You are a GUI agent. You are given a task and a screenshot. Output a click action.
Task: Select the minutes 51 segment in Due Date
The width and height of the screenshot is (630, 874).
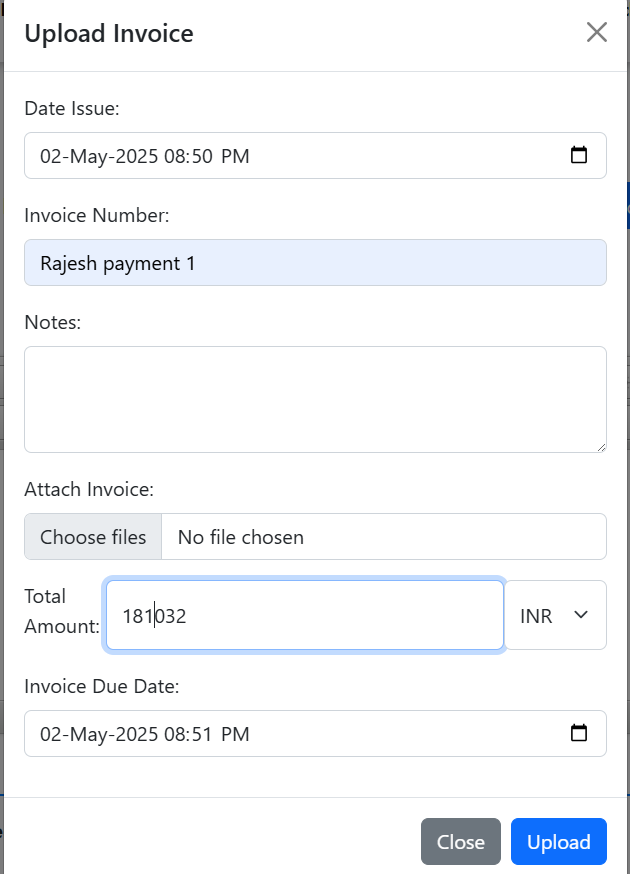(202, 734)
